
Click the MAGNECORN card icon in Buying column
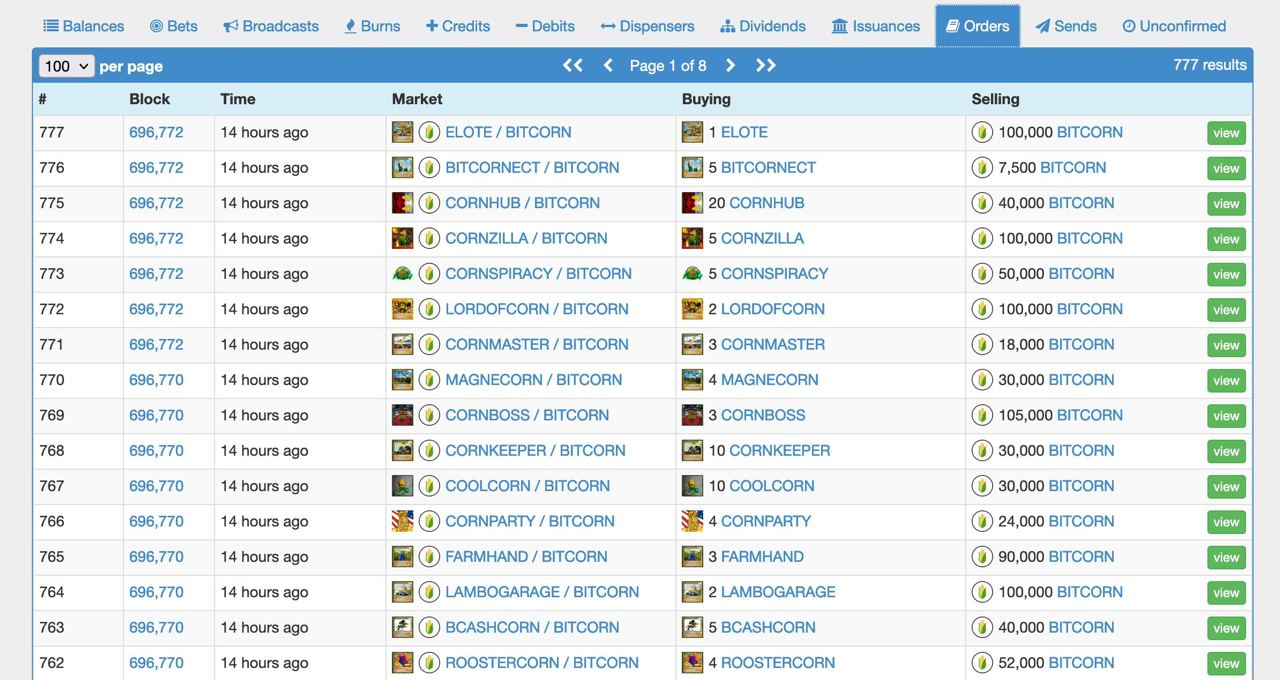[692, 380]
